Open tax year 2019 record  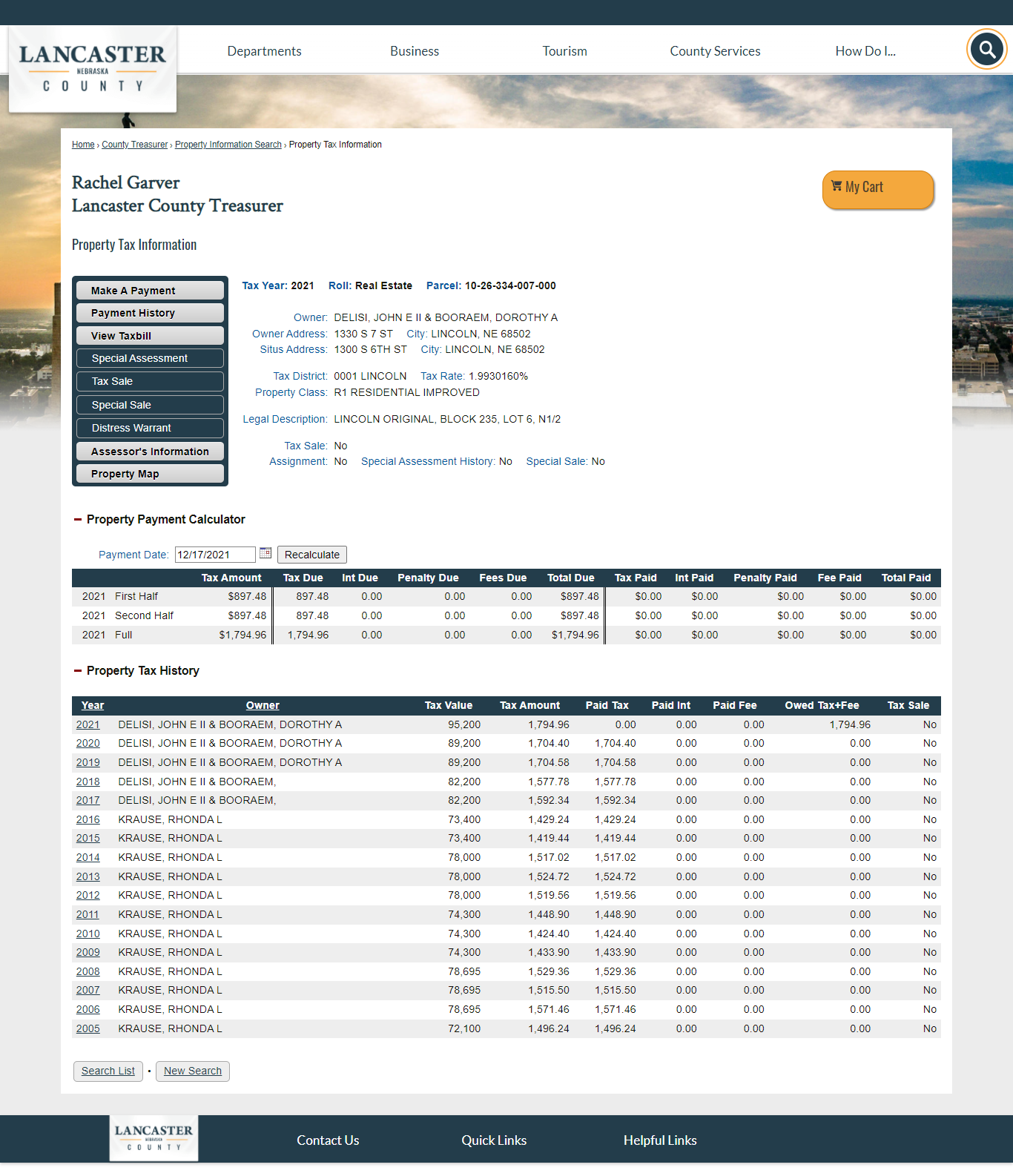88,762
